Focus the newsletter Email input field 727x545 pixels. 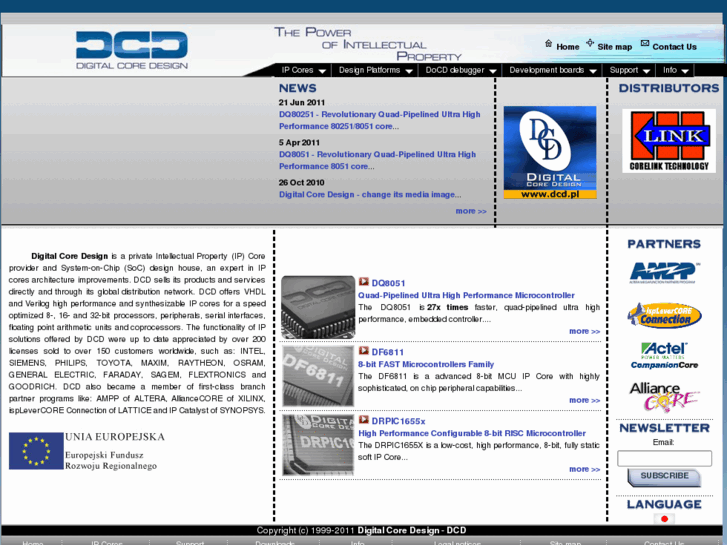coord(664,458)
